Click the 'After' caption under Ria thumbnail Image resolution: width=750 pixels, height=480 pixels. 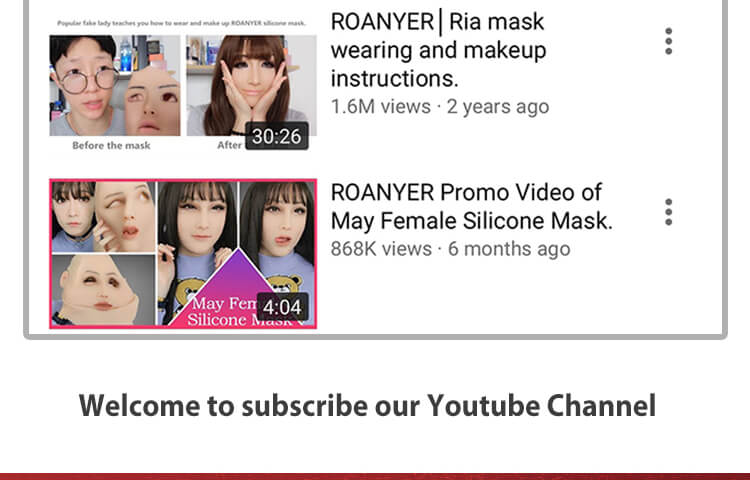230,145
